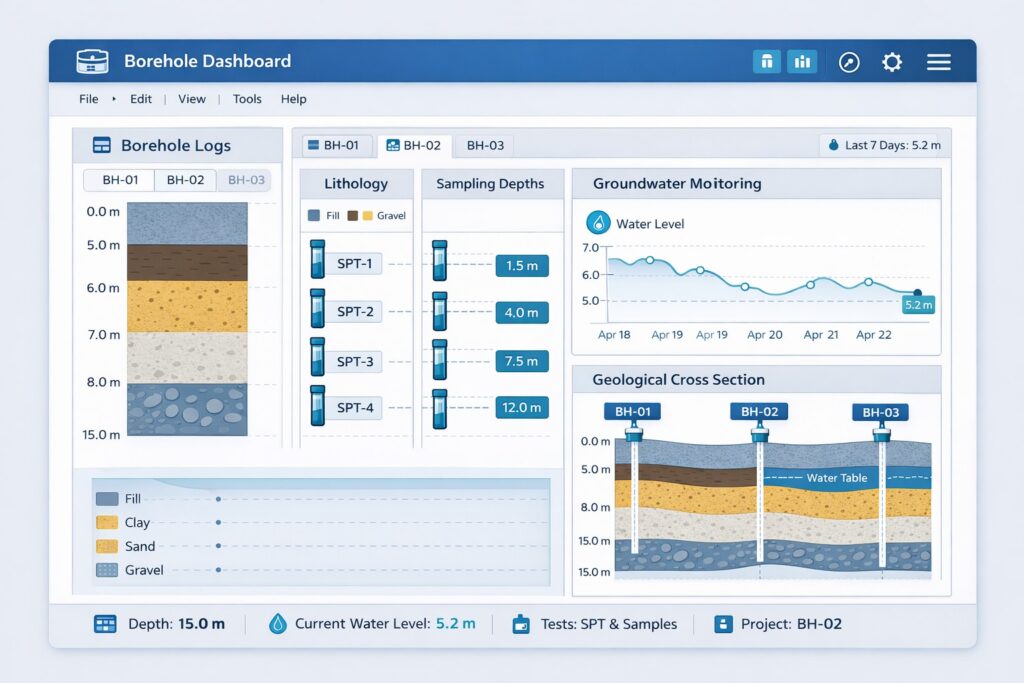Click the Fill color swatch in bottom legend
Image resolution: width=1024 pixels, height=683 pixels.
click(x=107, y=499)
